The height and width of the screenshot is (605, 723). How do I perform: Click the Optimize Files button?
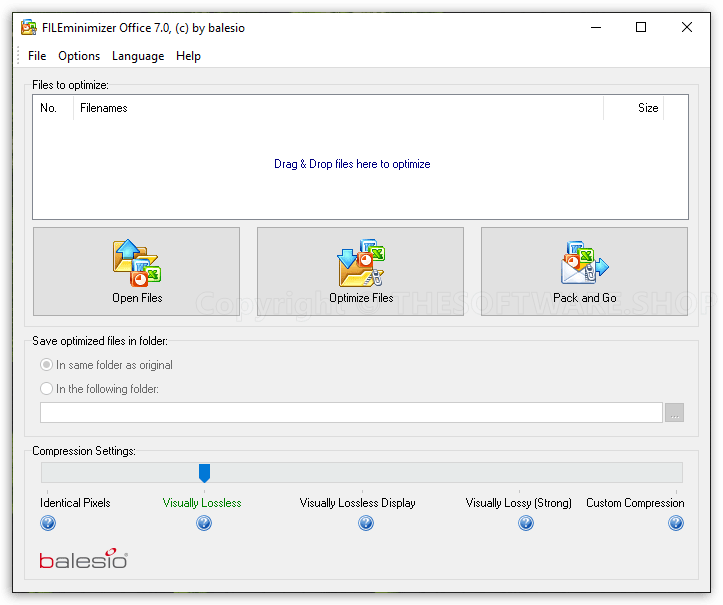pyautogui.click(x=361, y=272)
